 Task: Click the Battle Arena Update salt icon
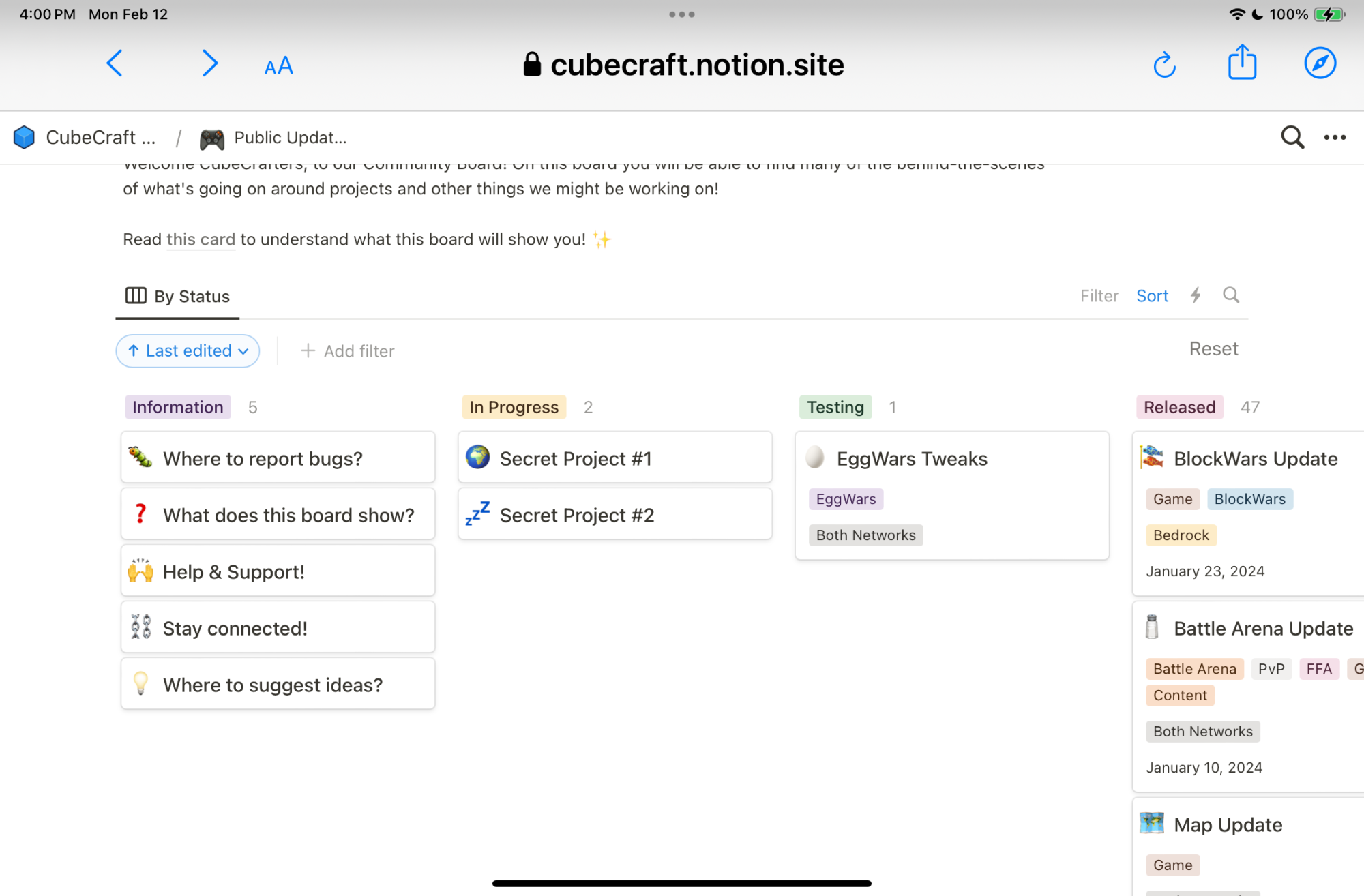coord(1152,627)
